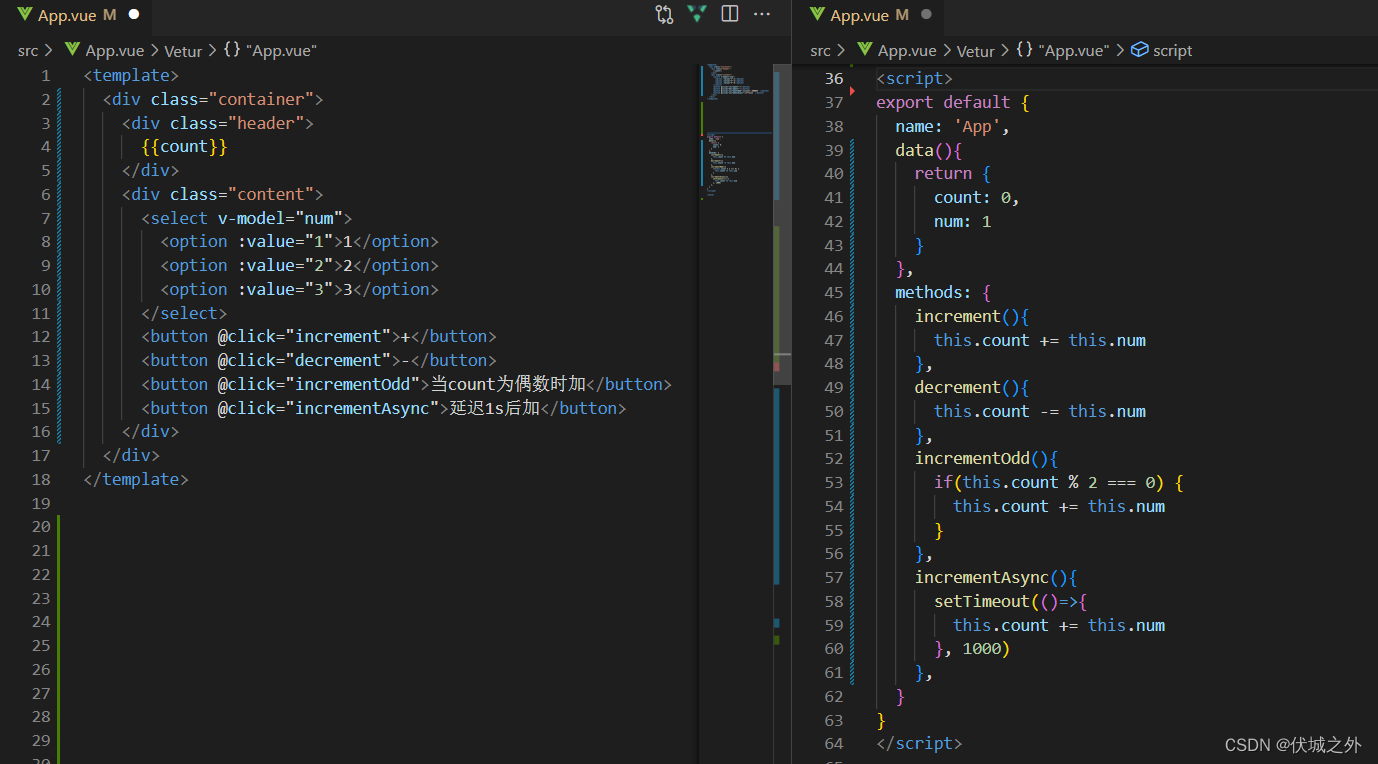Click the Open Changes compare icon in the toolbar
This screenshot has width=1378, height=764.
[662, 14]
